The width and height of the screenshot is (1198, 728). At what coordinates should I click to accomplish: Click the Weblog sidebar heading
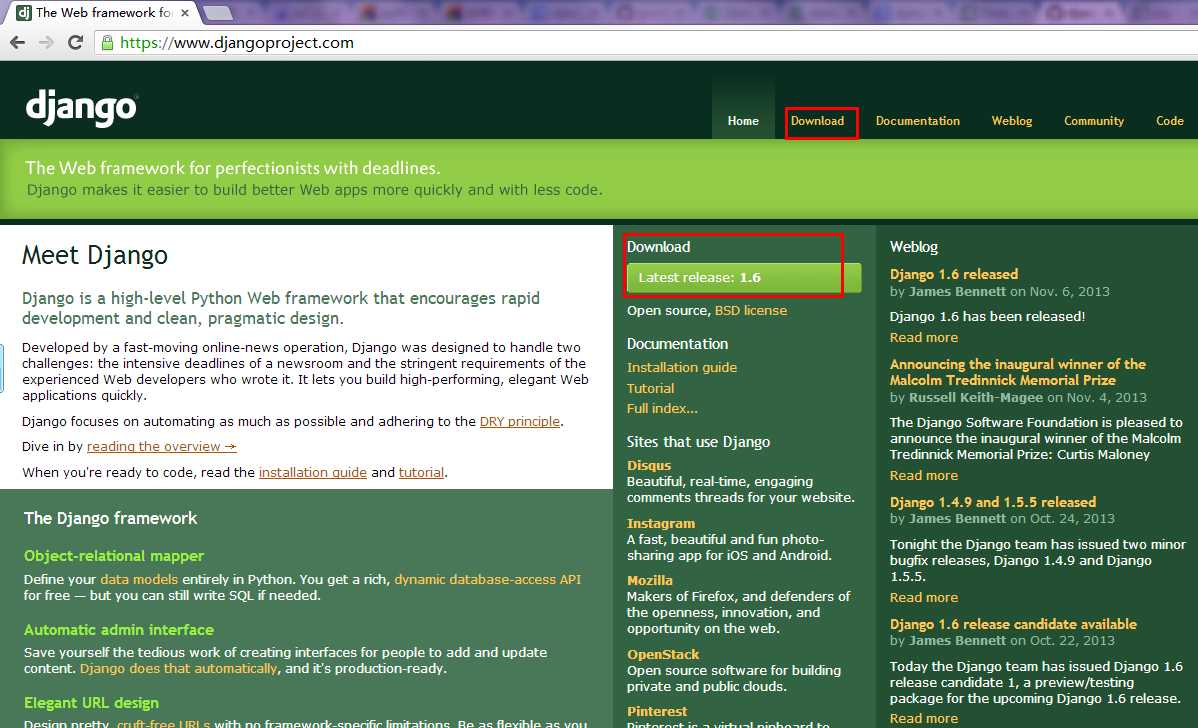pyautogui.click(x=914, y=248)
